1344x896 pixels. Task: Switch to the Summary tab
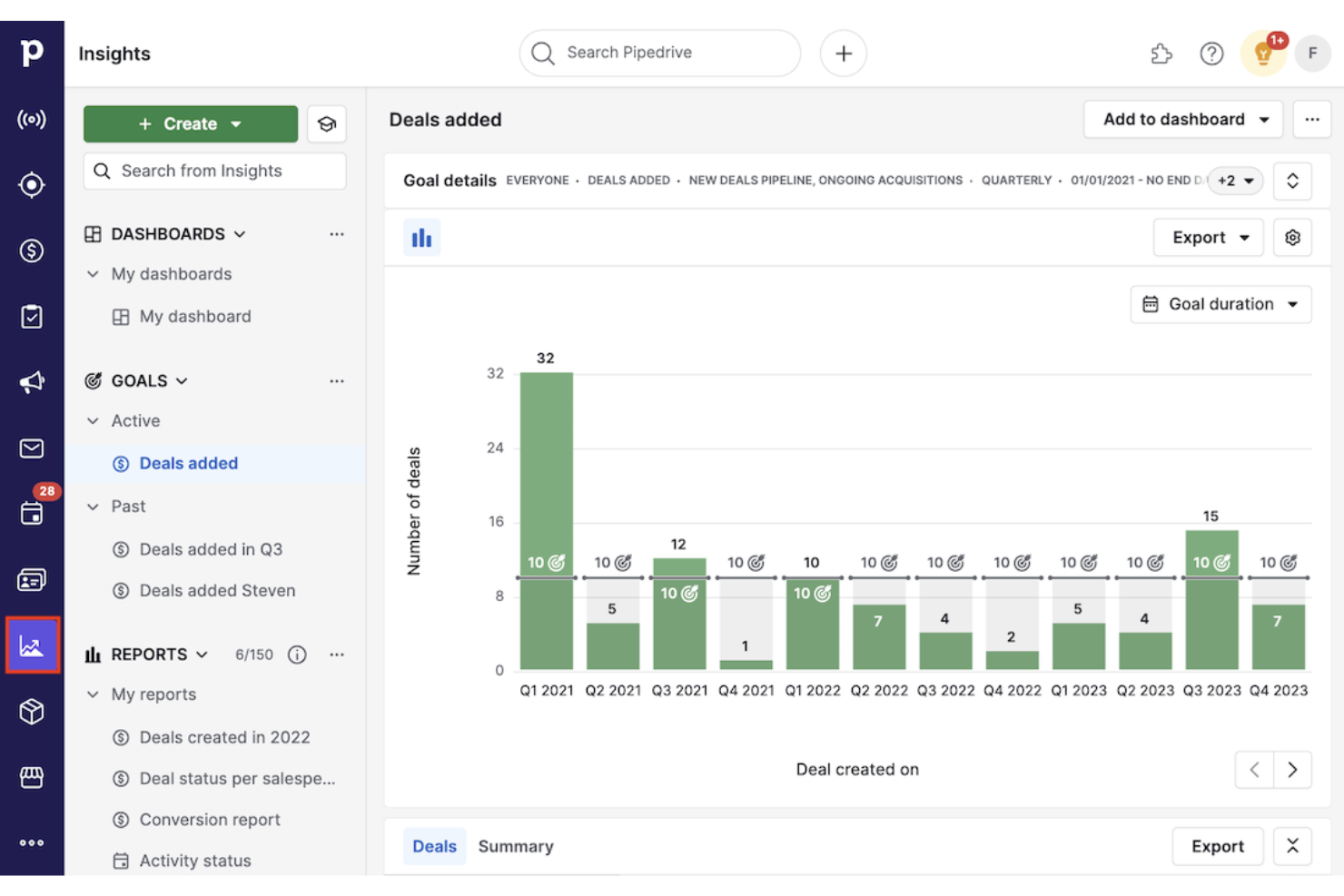tap(516, 846)
